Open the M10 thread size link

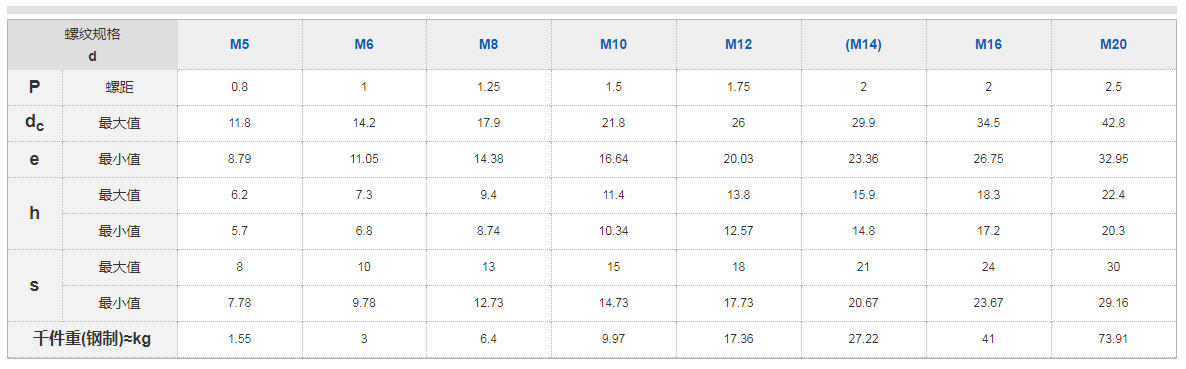(613, 45)
